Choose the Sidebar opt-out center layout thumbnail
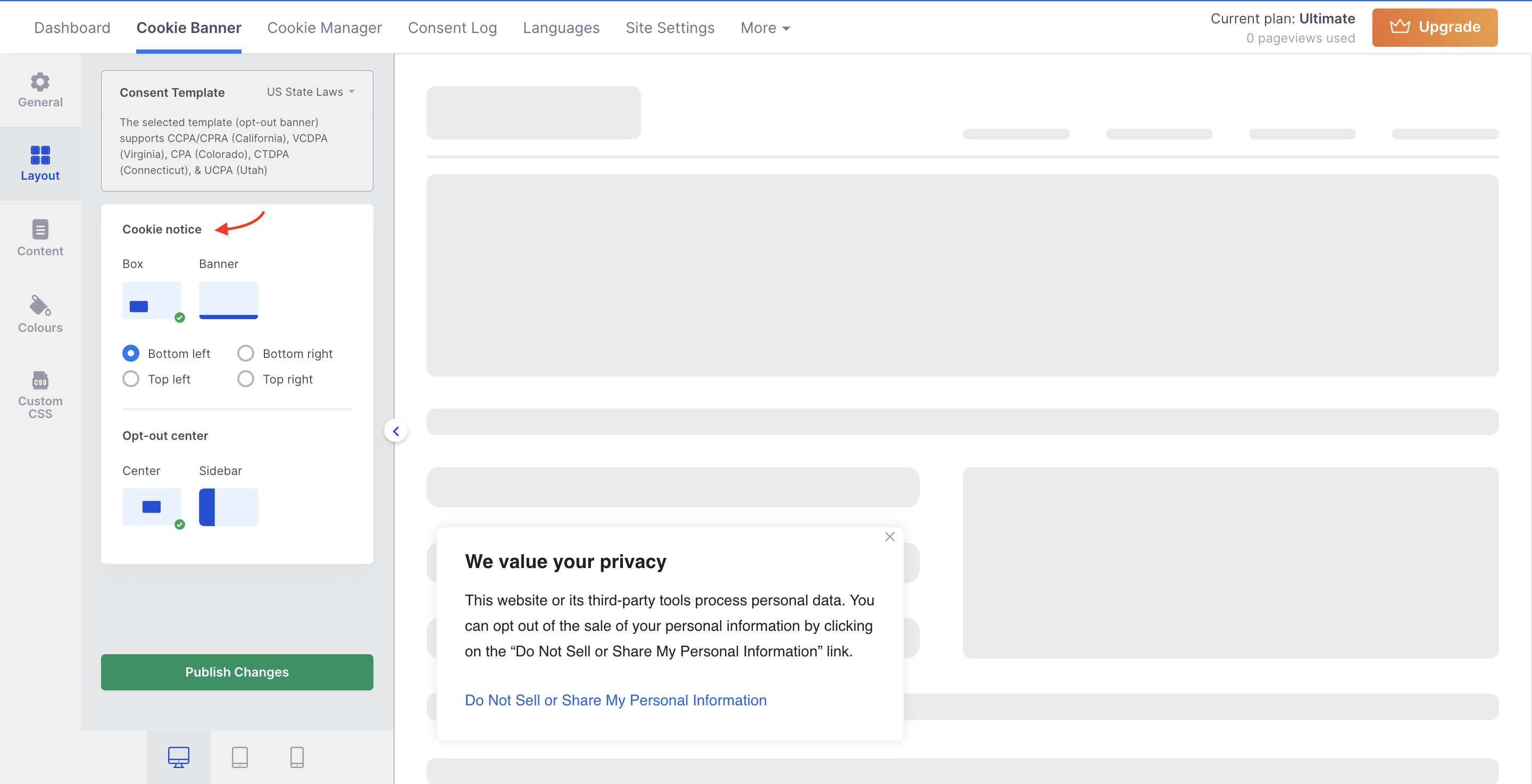The image size is (1532, 784). (228, 507)
